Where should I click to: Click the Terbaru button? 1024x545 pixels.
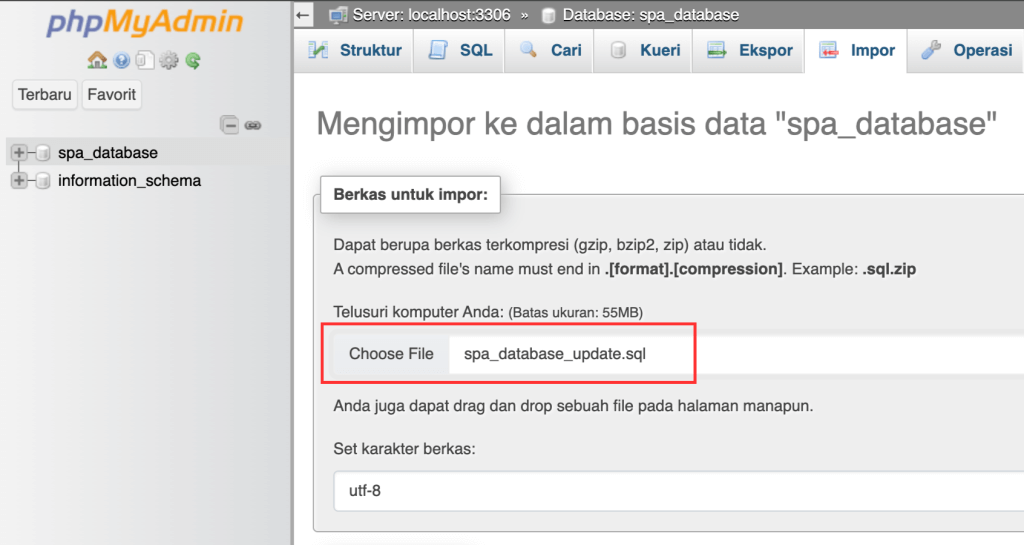click(43, 95)
